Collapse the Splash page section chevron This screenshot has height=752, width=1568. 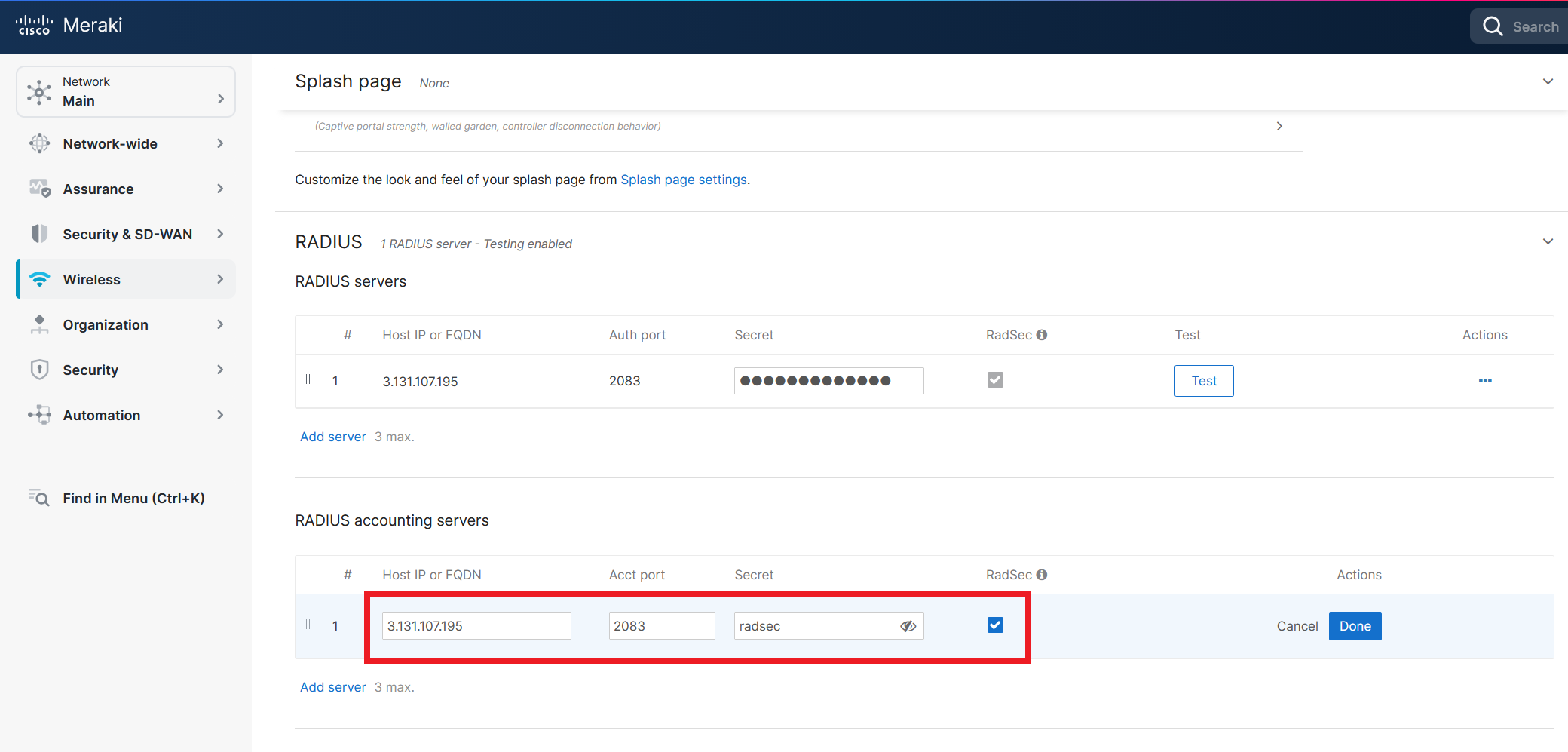1548,81
